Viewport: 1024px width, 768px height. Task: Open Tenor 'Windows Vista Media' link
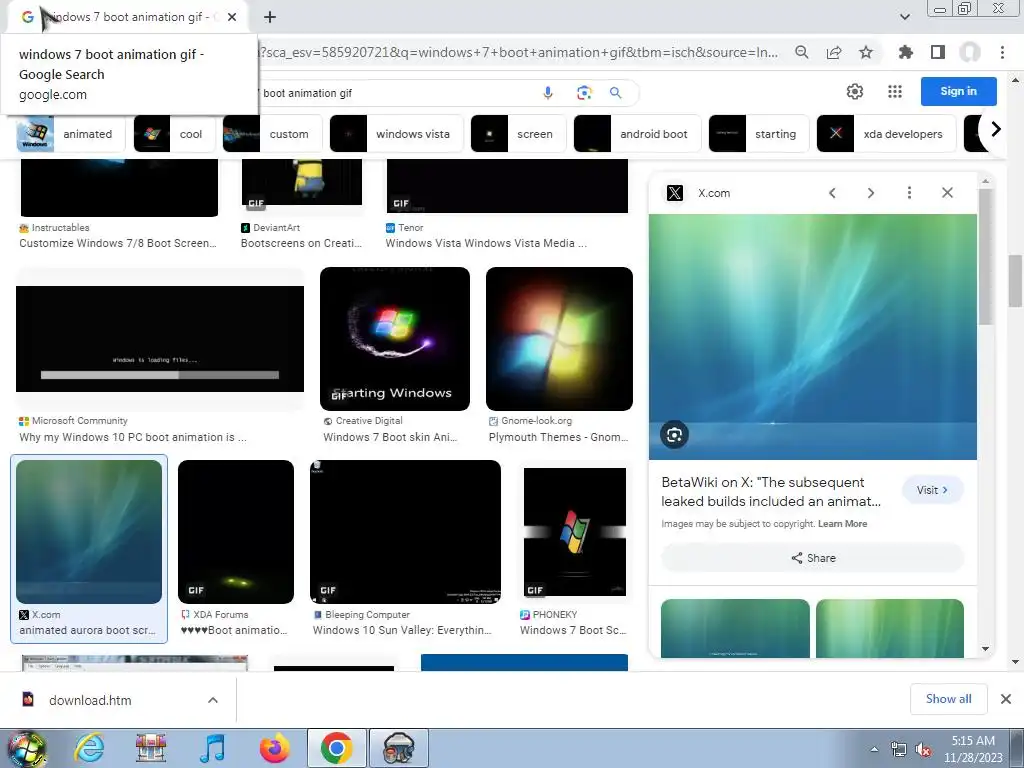pyautogui.click(x=486, y=243)
